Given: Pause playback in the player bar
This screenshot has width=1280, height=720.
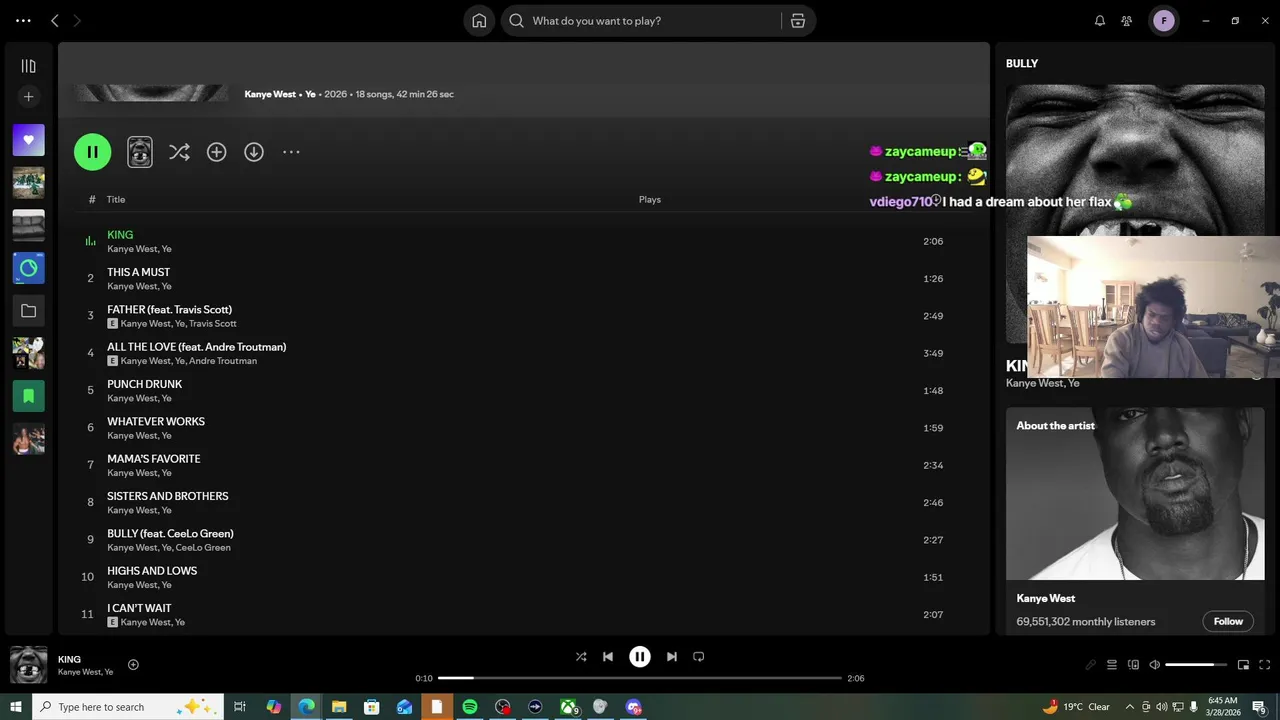Looking at the screenshot, I should pyautogui.click(x=640, y=657).
